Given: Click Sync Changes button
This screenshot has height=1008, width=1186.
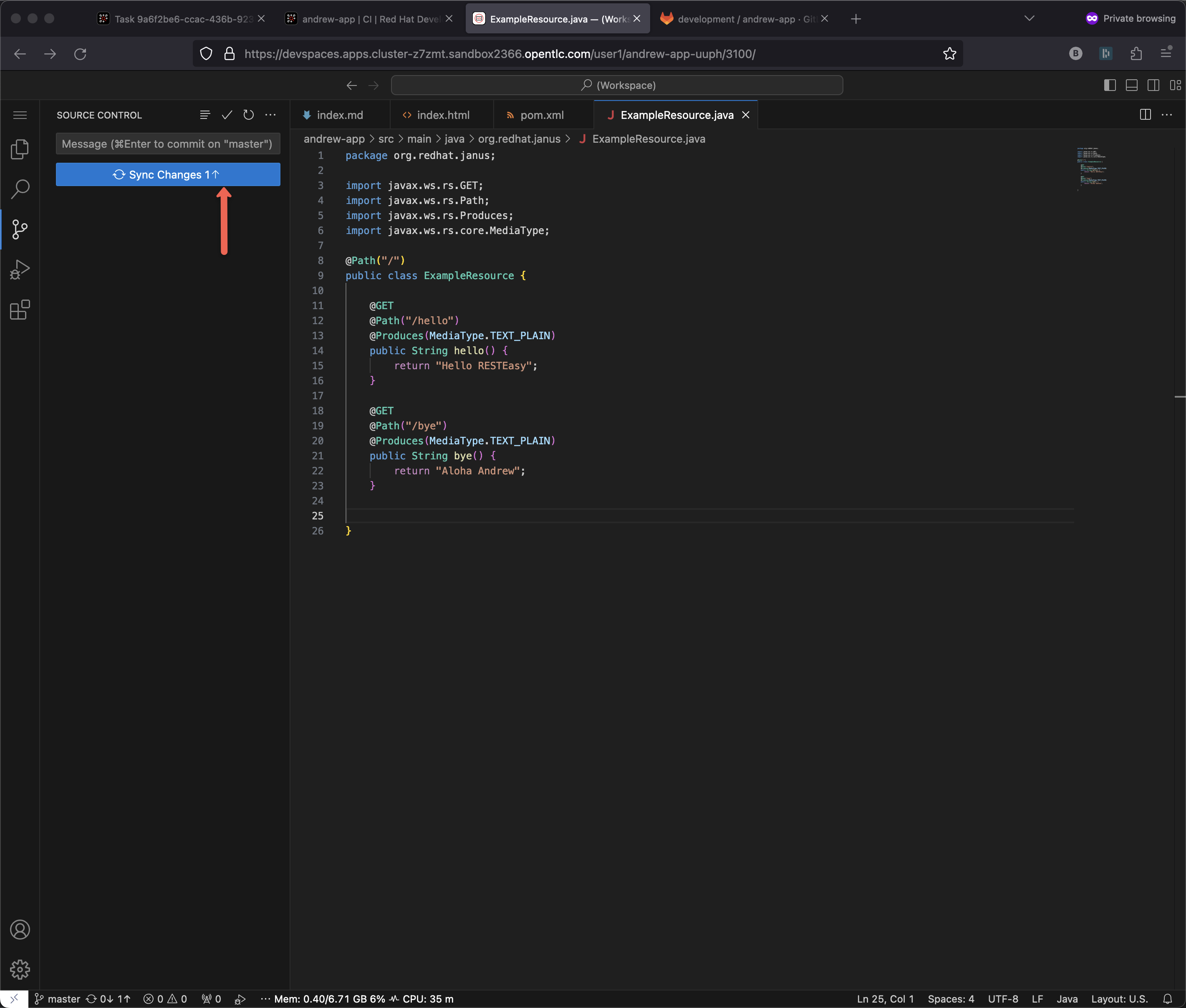Looking at the screenshot, I should point(167,174).
